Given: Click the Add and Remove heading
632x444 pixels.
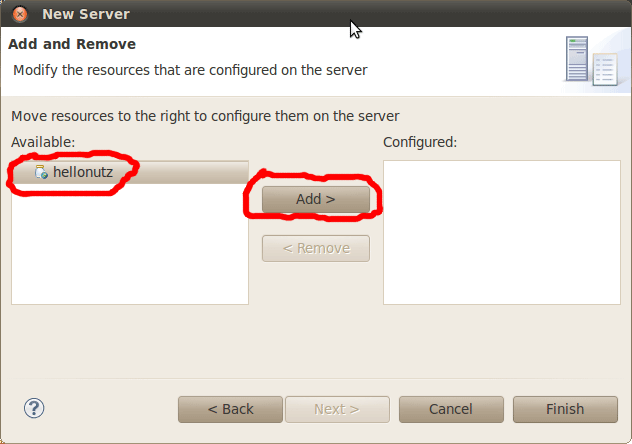Looking at the screenshot, I should pos(72,44).
